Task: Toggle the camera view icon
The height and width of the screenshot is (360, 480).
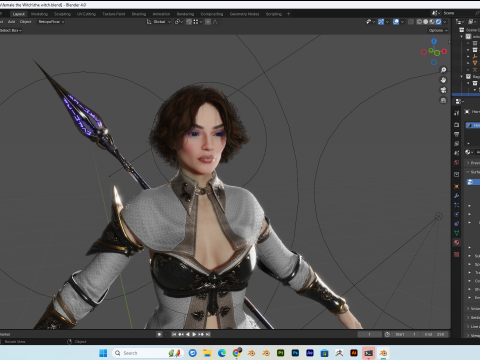Action: [x=443, y=90]
